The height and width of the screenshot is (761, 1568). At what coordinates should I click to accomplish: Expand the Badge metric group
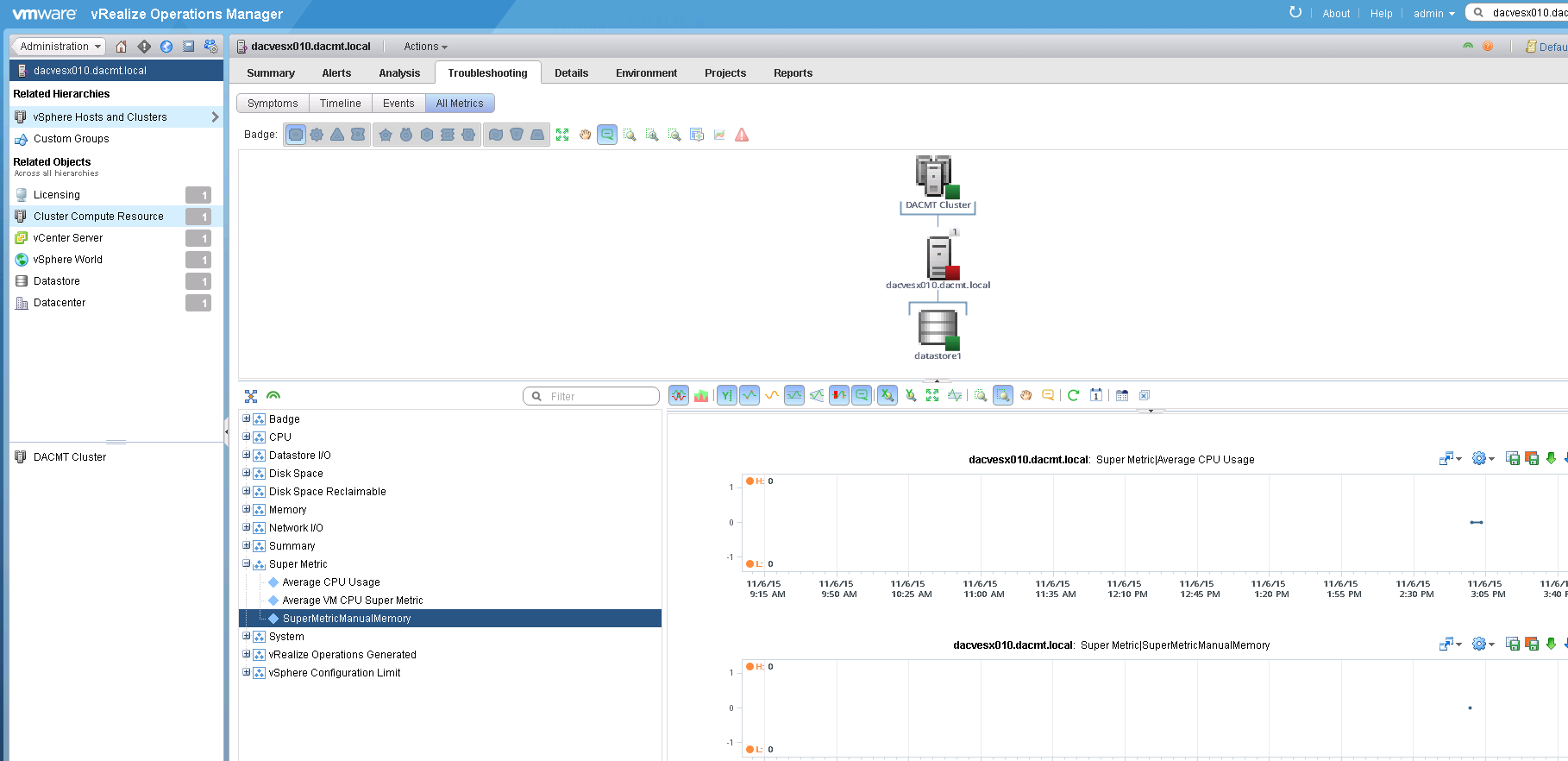click(x=246, y=418)
